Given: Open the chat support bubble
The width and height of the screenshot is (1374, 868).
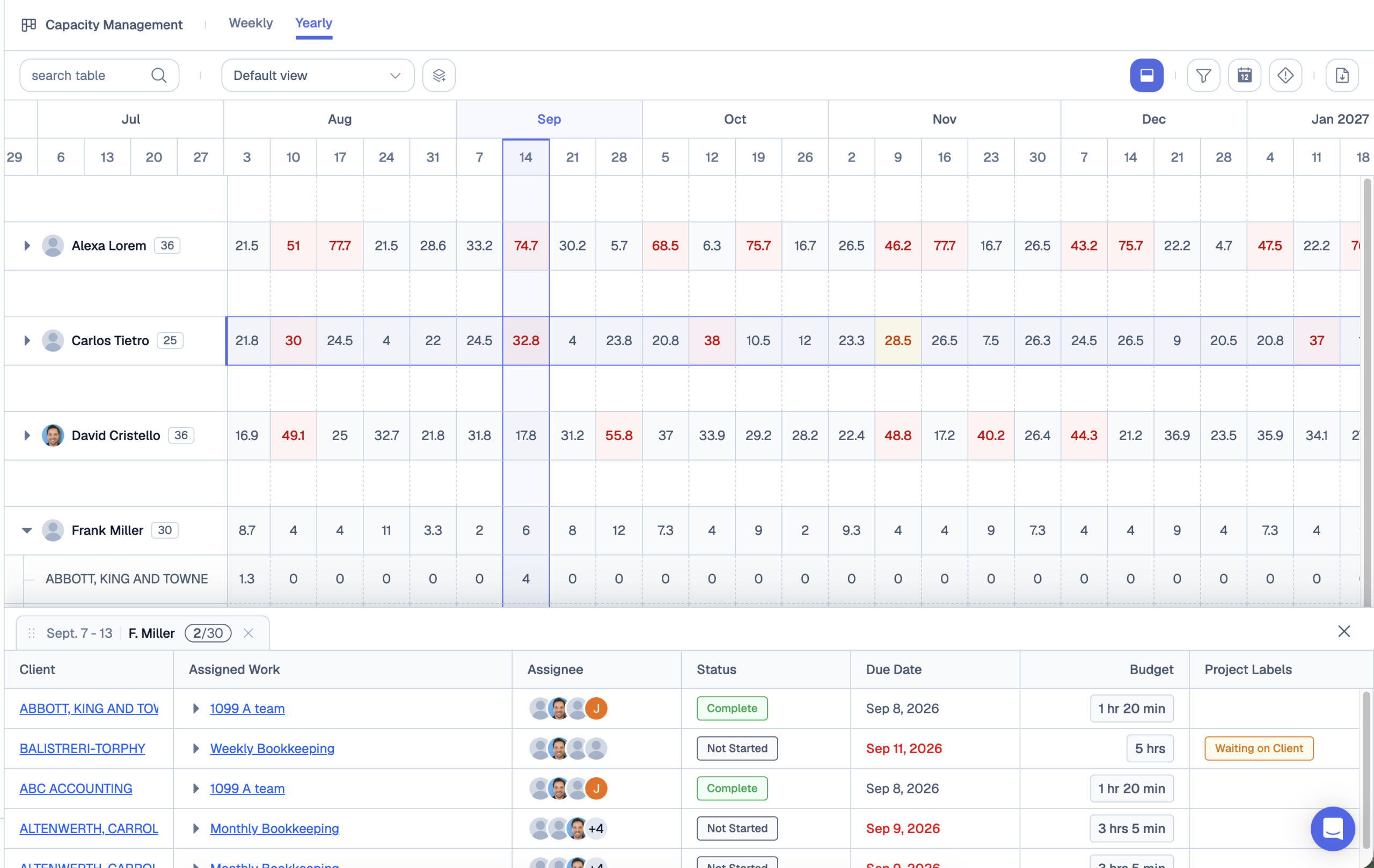Looking at the screenshot, I should point(1332,829).
